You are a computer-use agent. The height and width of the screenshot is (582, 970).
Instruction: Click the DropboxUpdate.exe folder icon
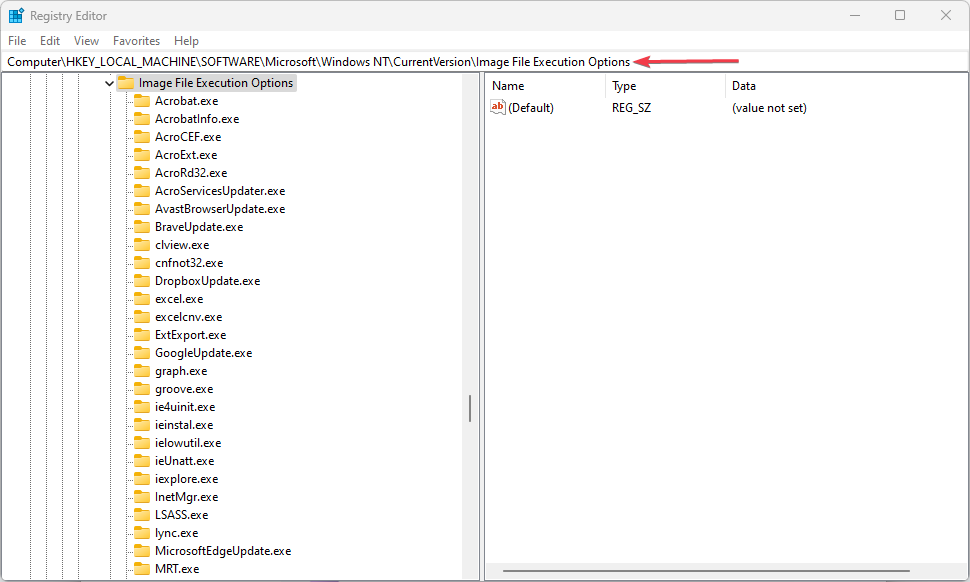[x=142, y=281]
